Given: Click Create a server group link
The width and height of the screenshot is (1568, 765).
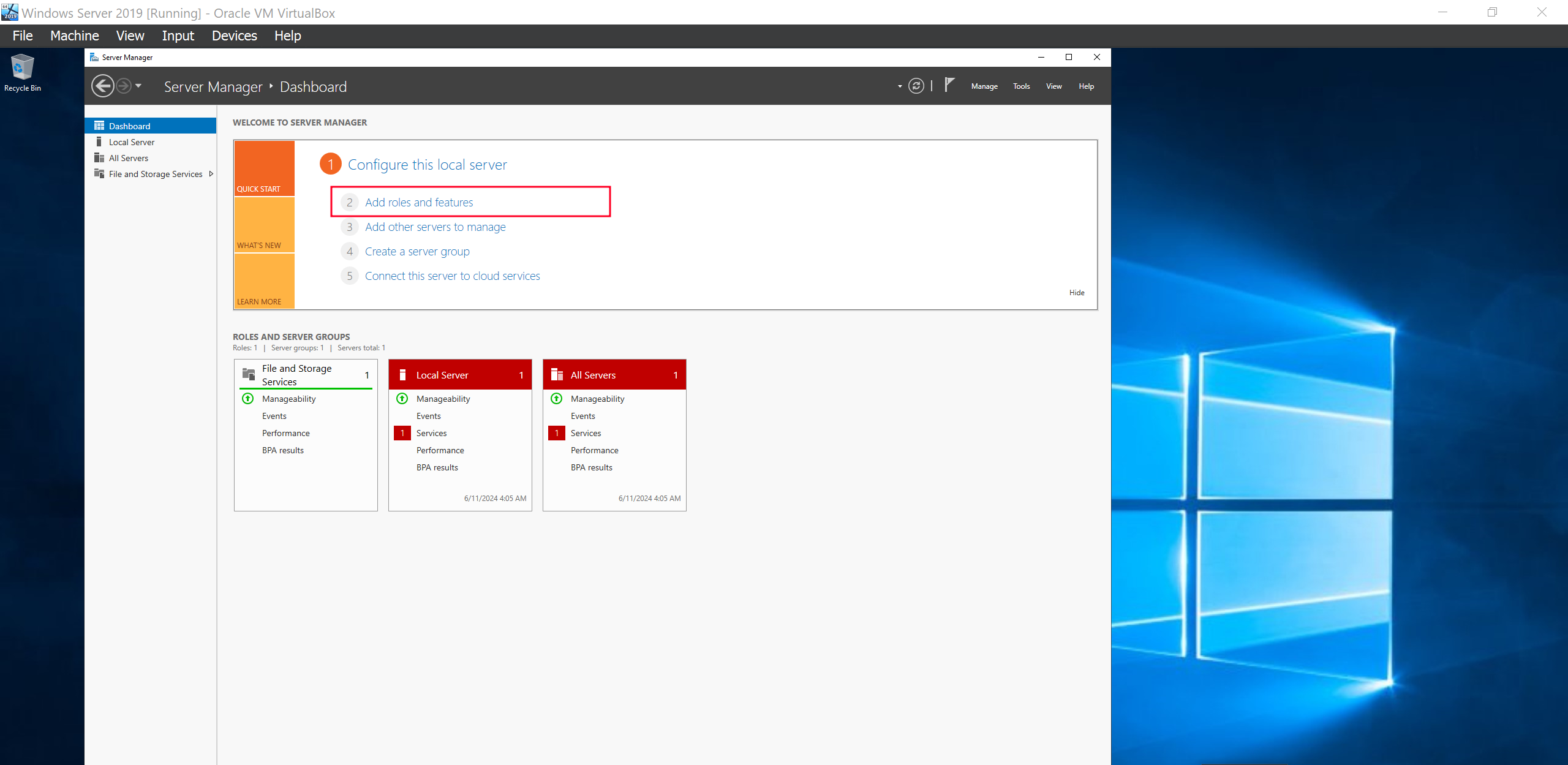Looking at the screenshot, I should click(417, 251).
